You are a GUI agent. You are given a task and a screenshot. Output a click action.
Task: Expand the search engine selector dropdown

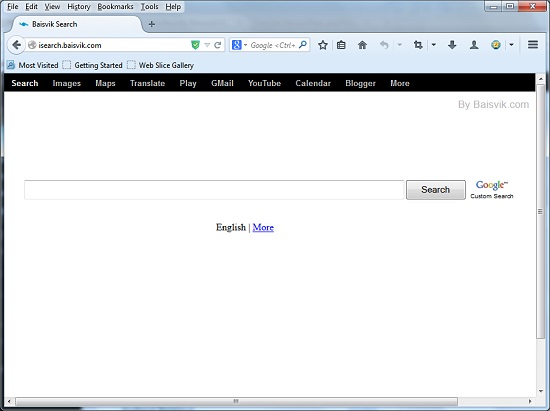pos(246,45)
